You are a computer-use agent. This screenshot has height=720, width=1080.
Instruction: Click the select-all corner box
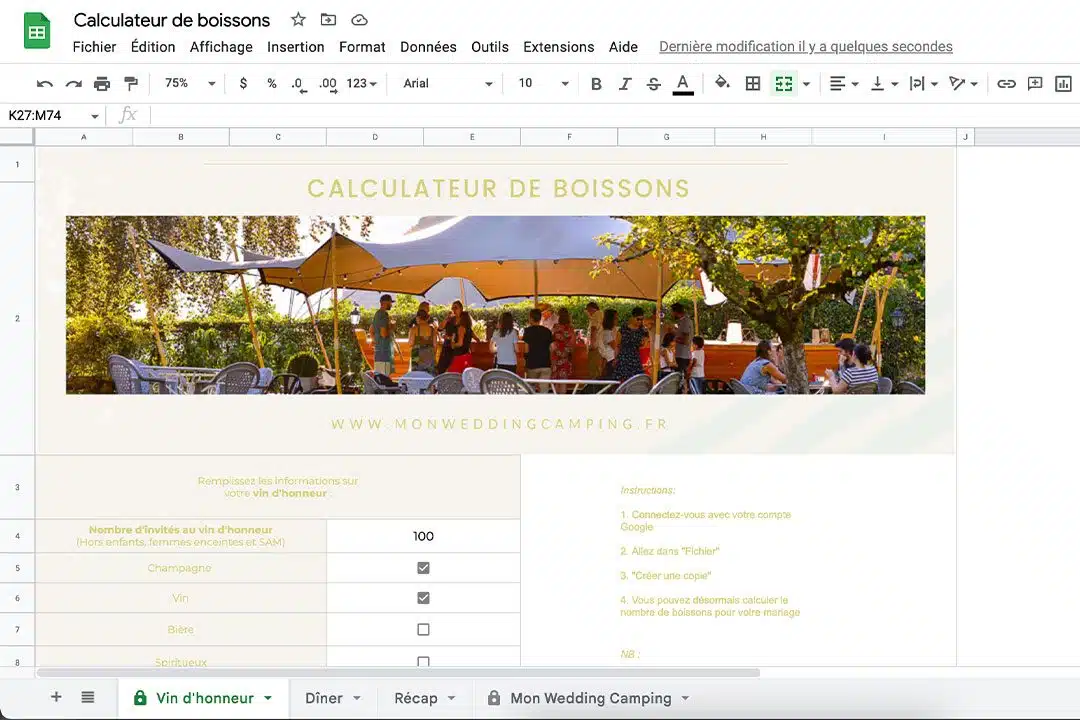pos(17,137)
